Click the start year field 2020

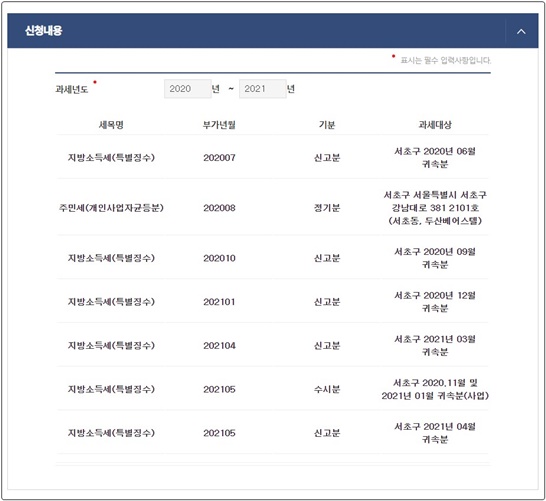click(x=188, y=89)
